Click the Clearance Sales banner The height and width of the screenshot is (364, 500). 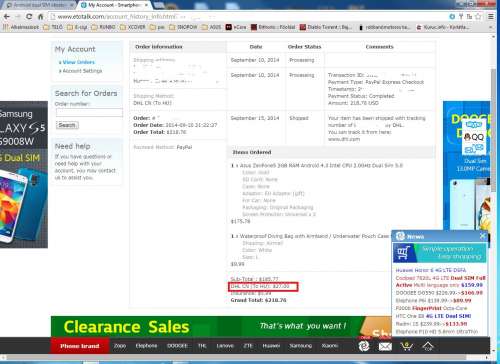pyautogui.click(x=220, y=326)
